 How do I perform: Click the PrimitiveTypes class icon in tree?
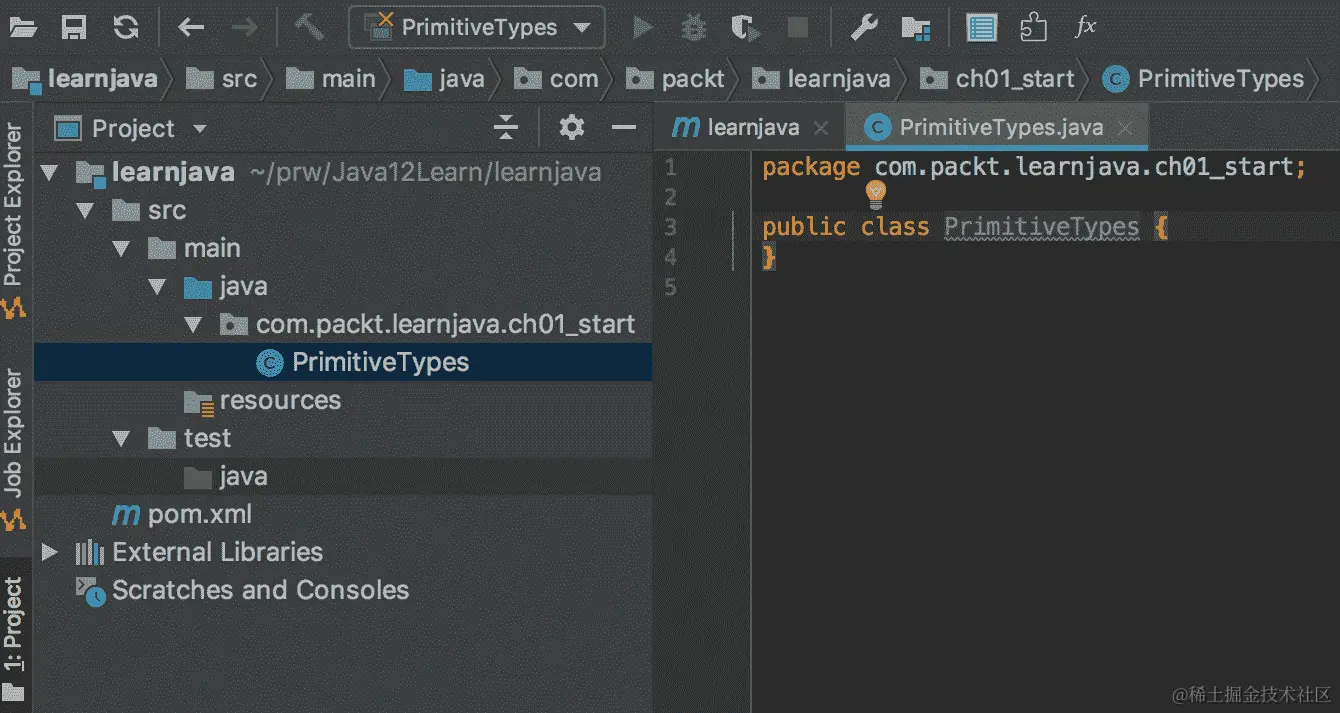pyautogui.click(x=270, y=363)
